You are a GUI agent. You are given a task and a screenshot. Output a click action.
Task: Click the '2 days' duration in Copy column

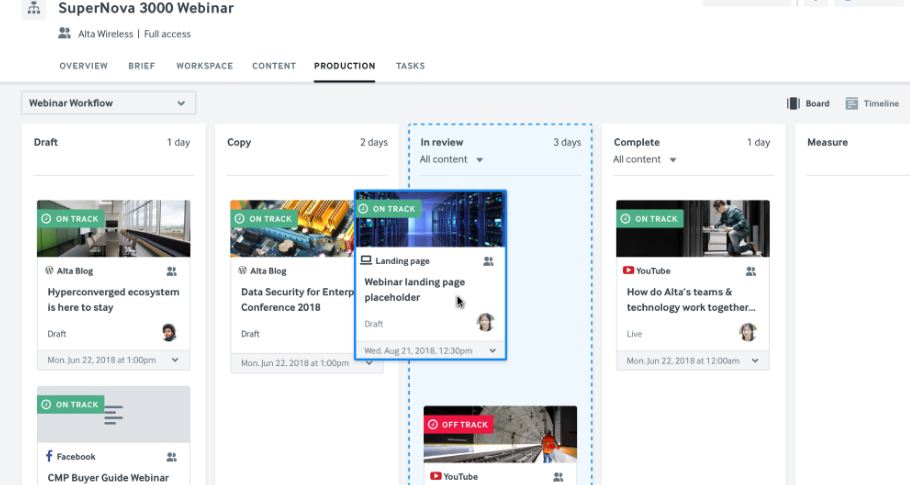click(x=374, y=142)
